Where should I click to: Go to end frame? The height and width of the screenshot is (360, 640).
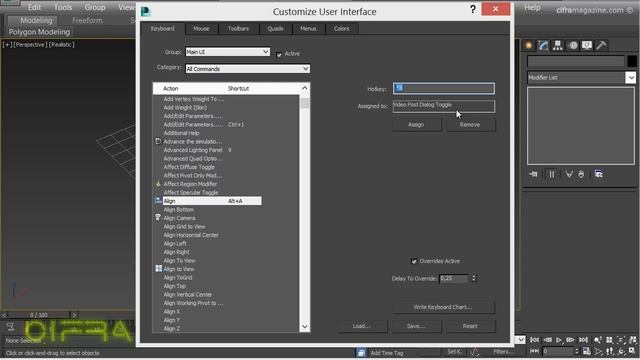pyautogui.click(x=584, y=340)
